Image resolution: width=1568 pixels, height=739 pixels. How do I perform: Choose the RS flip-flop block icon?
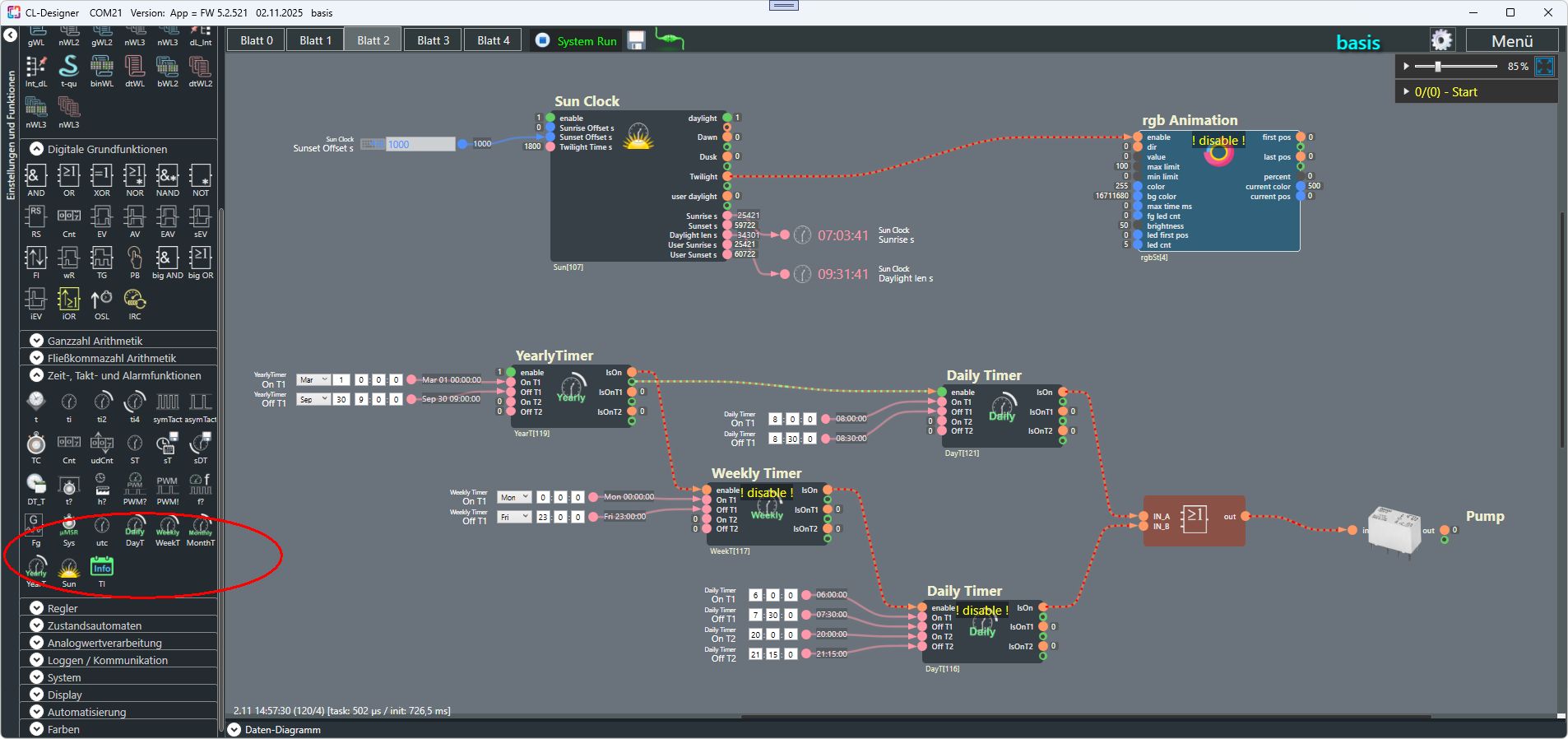coord(35,217)
